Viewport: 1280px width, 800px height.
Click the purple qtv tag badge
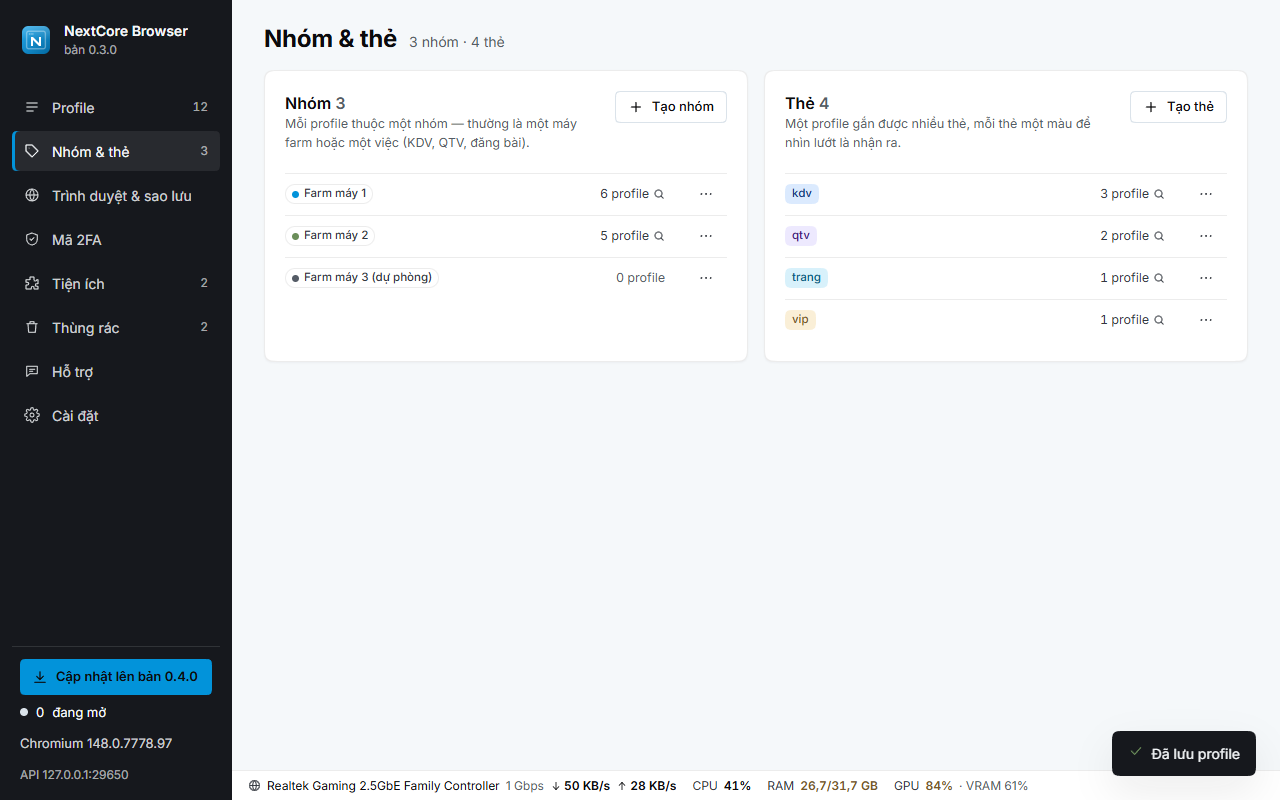[x=801, y=236]
